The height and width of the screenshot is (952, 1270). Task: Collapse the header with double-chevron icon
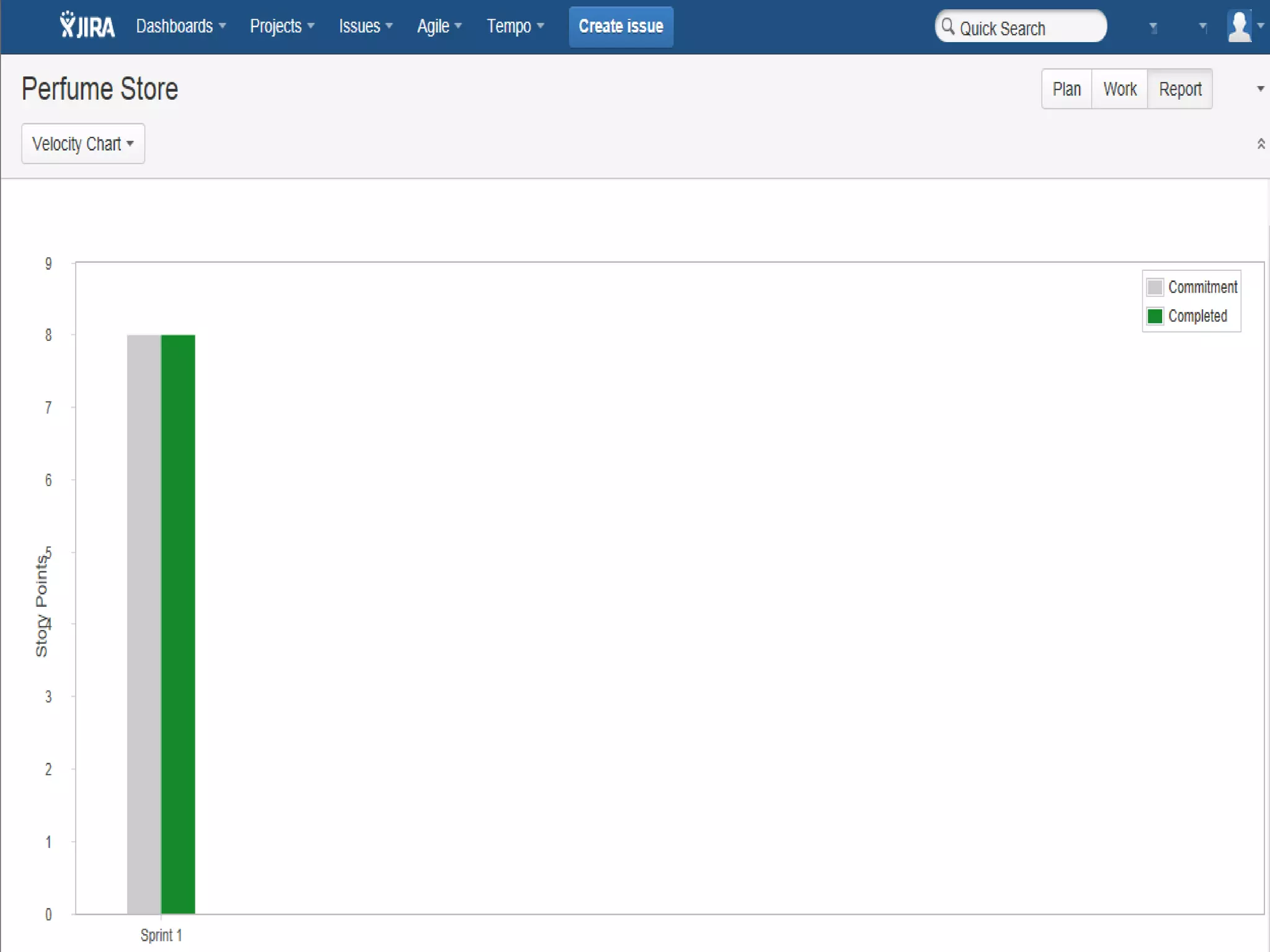click(x=1261, y=144)
